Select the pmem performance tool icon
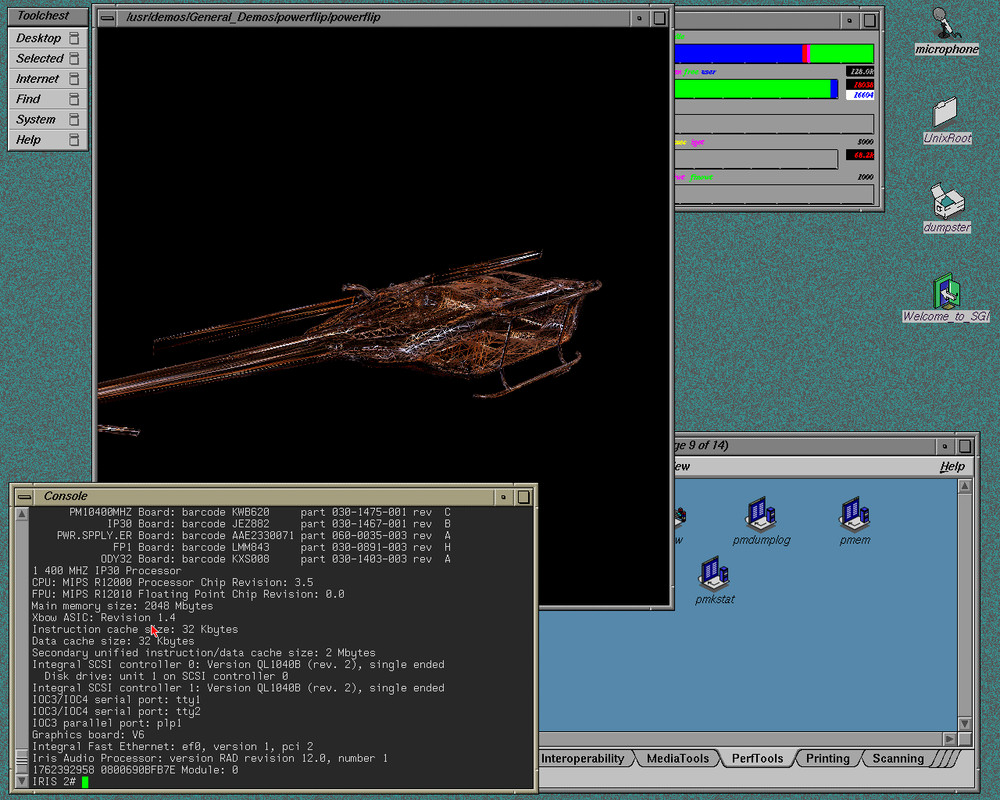 854,514
